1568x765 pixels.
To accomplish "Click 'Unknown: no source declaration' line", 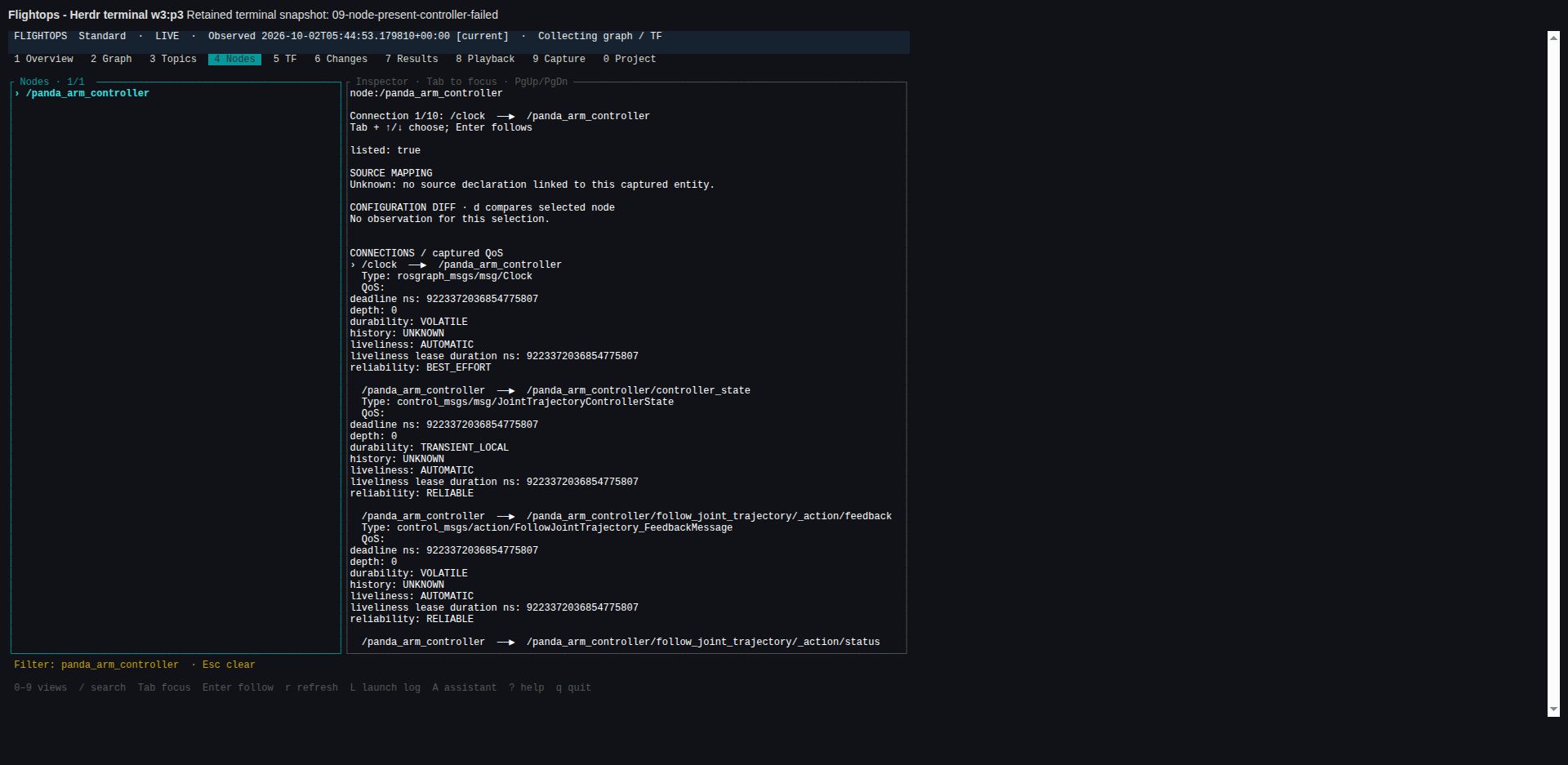I will pyautogui.click(x=532, y=185).
